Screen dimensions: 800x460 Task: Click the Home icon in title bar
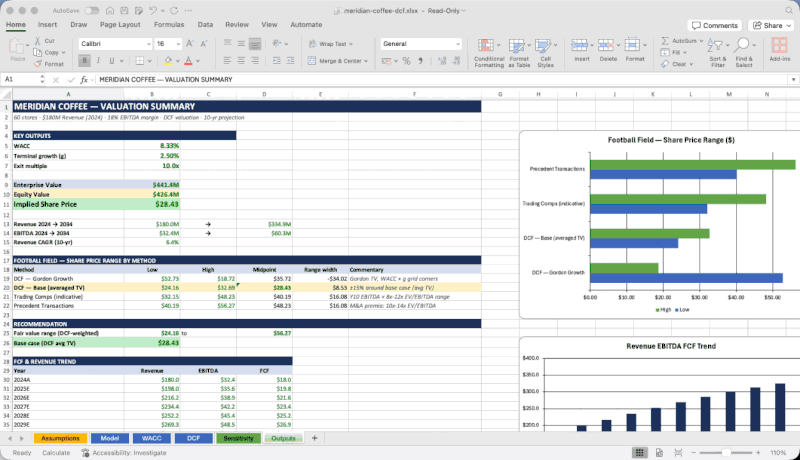(110, 10)
